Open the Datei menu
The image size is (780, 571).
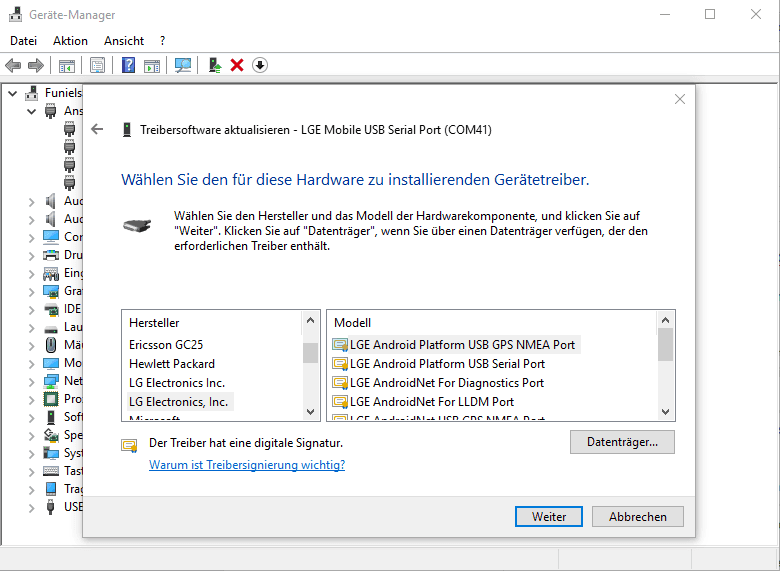coord(23,41)
